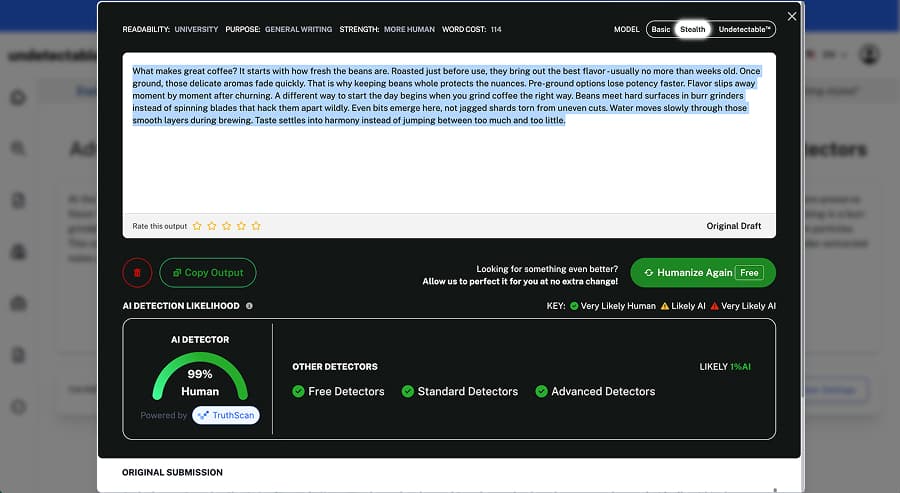Open the TruthScan badge link
The width and height of the screenshot is (900, 493).
(x=225, y=415)
